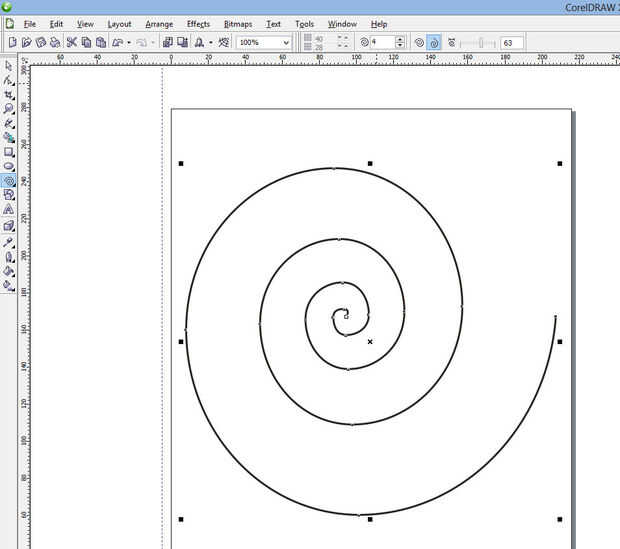Choose the Rectangle tool in toolbox

tap(9, 152)
